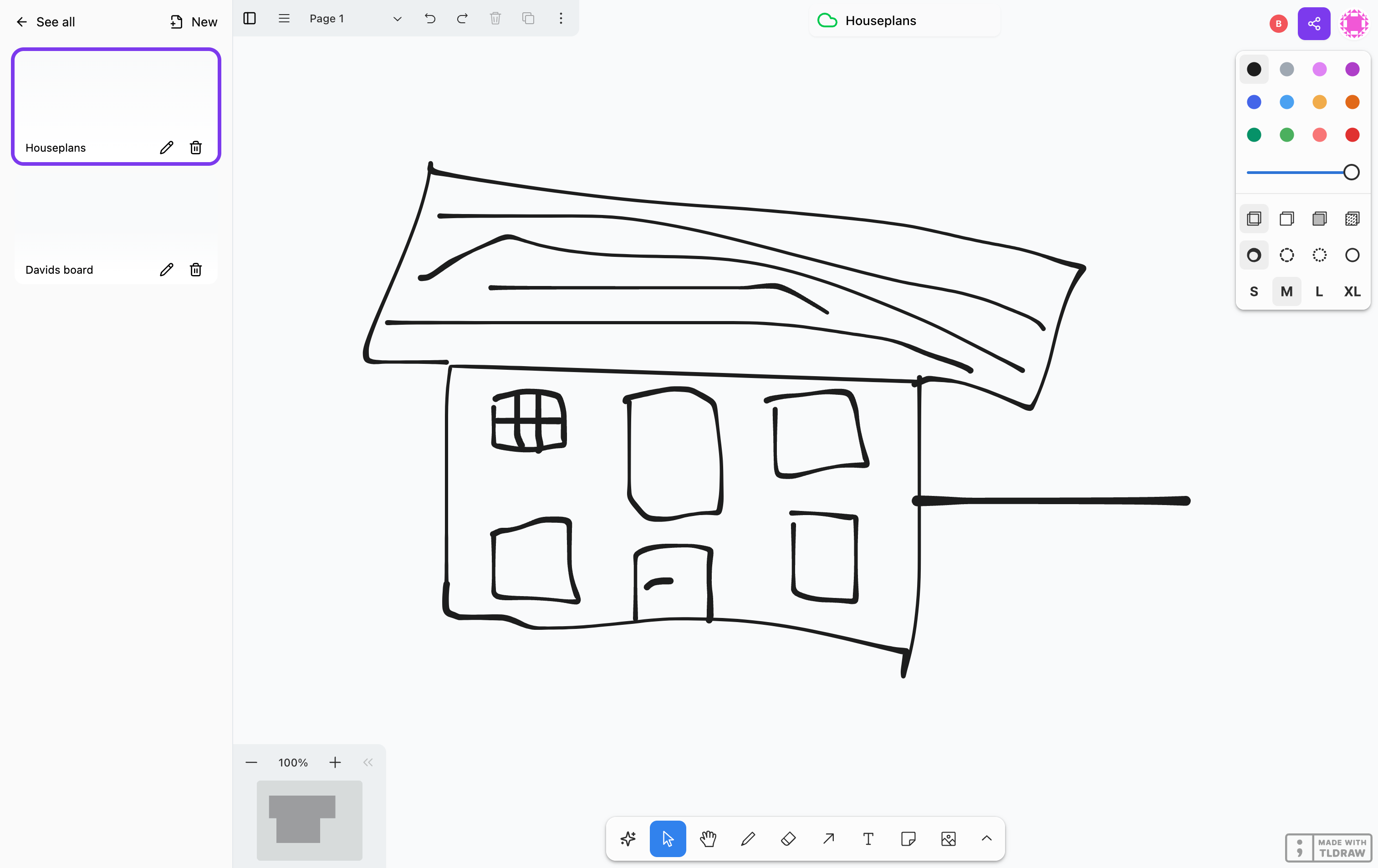Select the Hand pan tool
Image resolution: width=1378 pixels, height=868 pixels.
tap(708, 839)
